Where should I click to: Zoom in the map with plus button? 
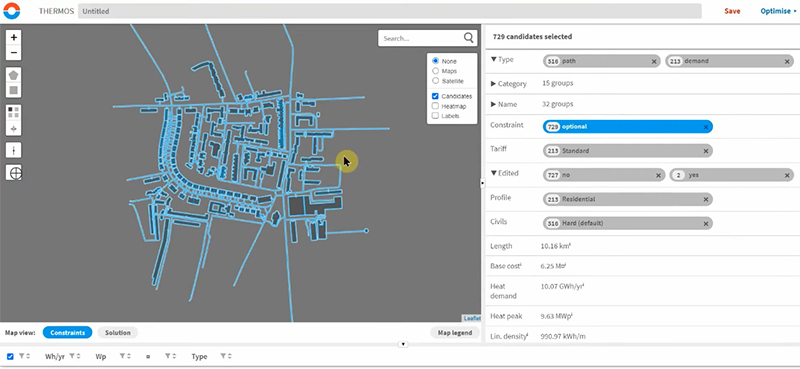tap(14, 37)
